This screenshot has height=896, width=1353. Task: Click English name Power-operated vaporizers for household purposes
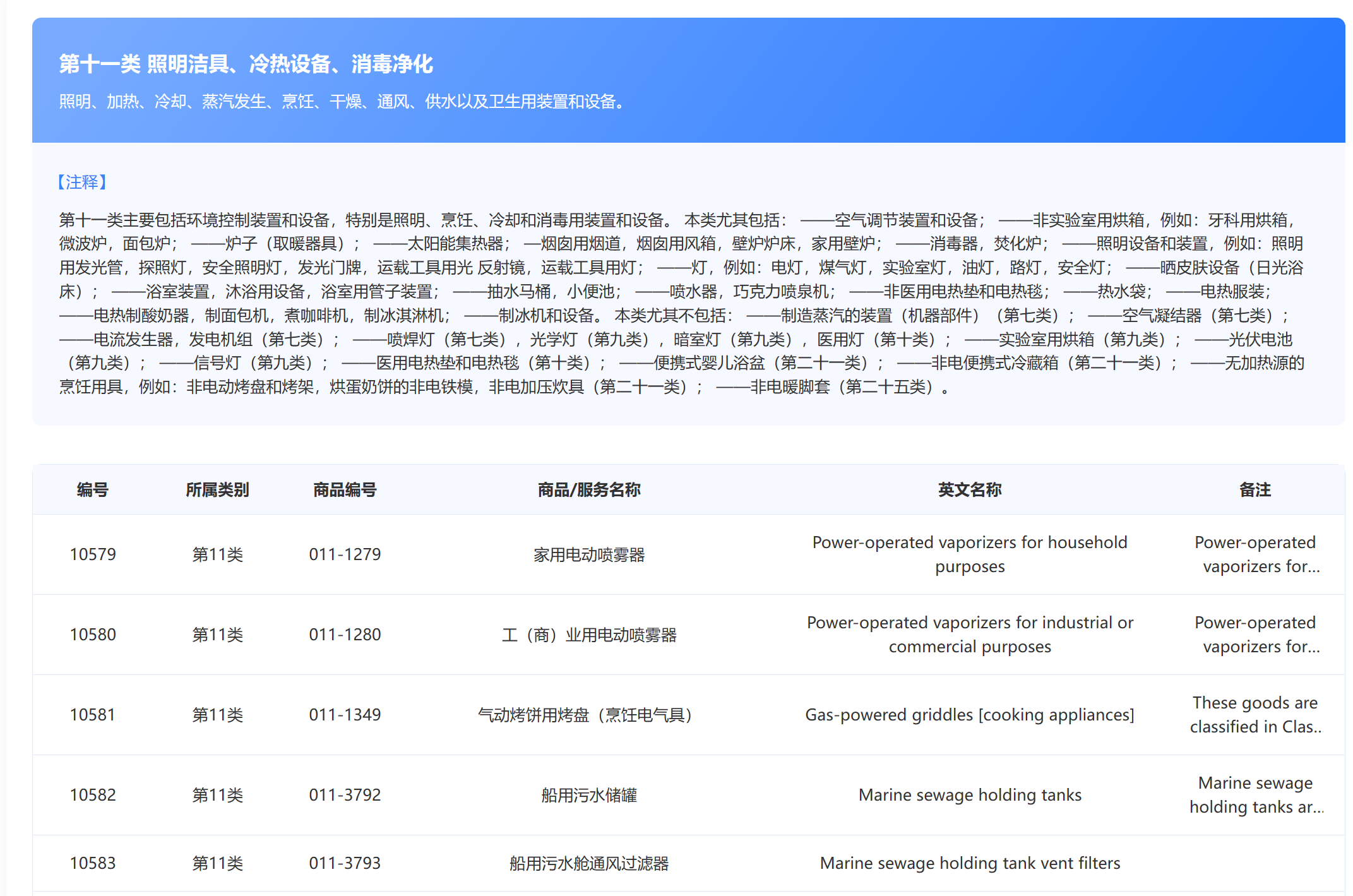pos(970,554)
